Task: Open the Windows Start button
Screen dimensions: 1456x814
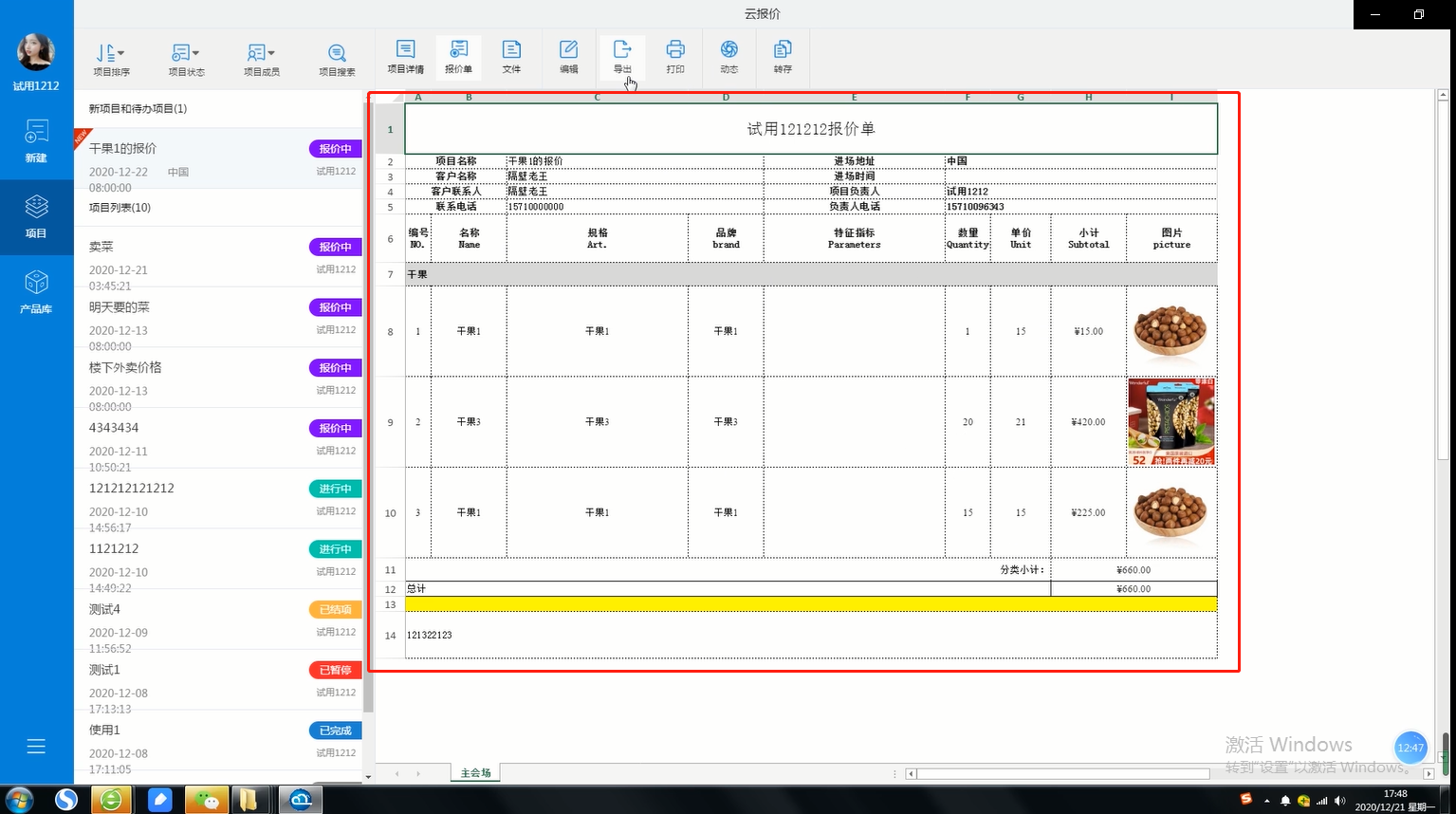Action: (x=20, y=800)
